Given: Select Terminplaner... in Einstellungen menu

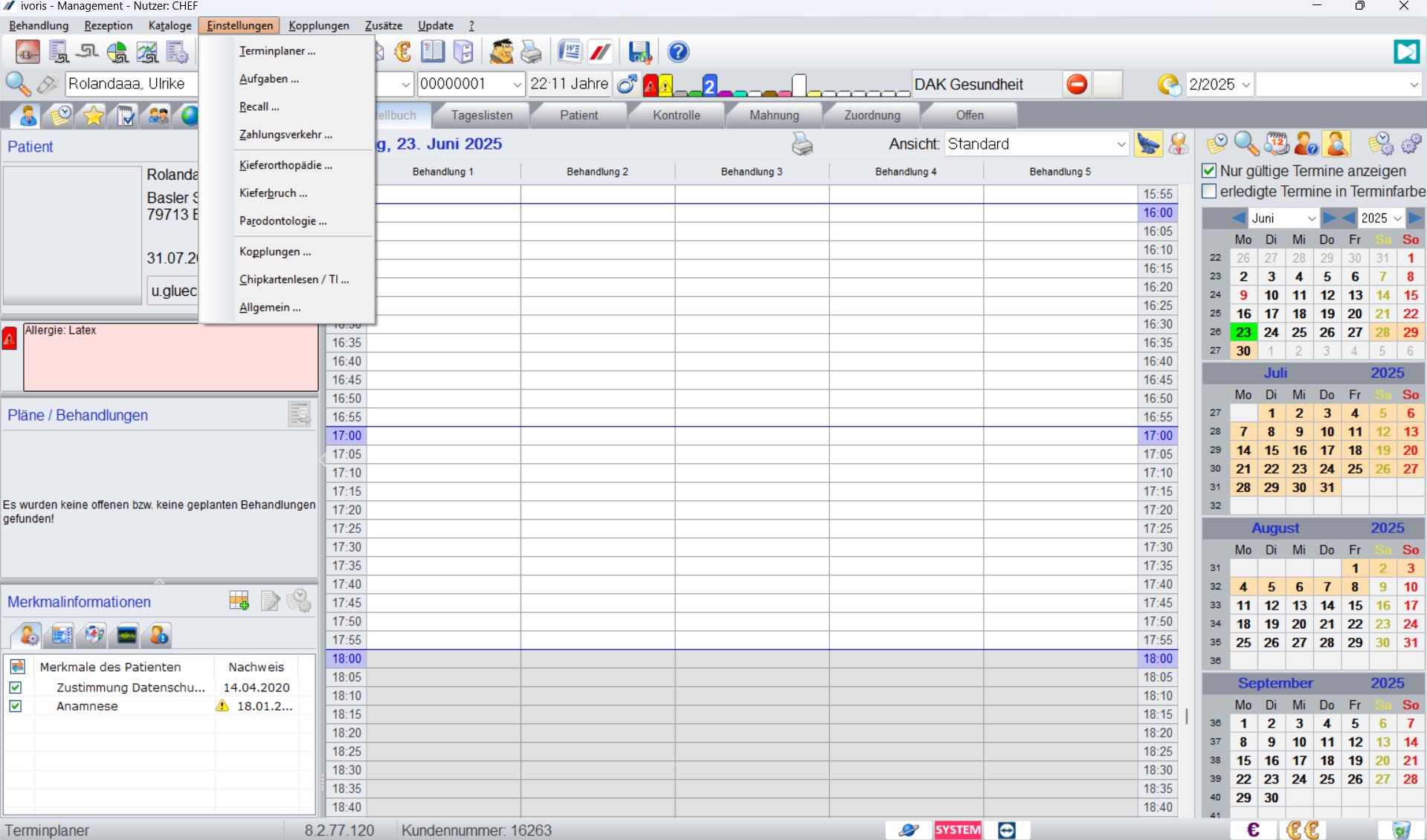Looking at the screenshot, I should click(277, 51).
